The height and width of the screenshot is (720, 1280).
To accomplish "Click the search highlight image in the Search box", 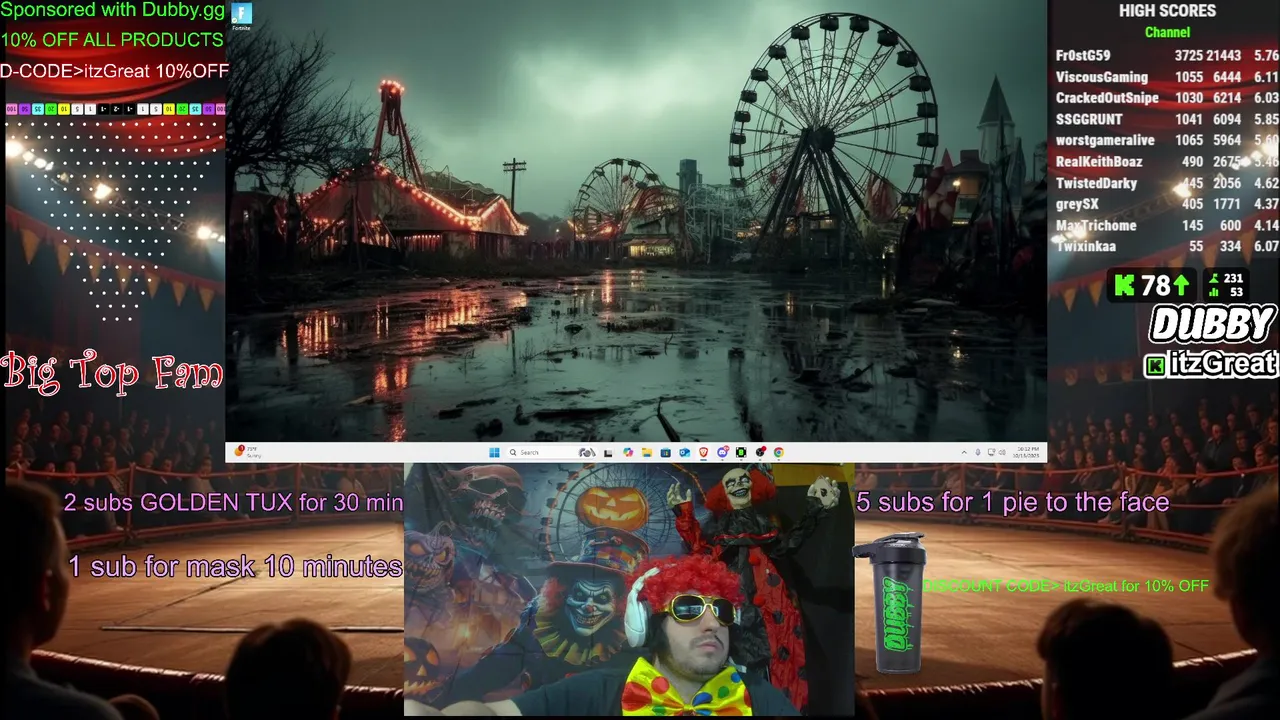I will tap(587, 452).
